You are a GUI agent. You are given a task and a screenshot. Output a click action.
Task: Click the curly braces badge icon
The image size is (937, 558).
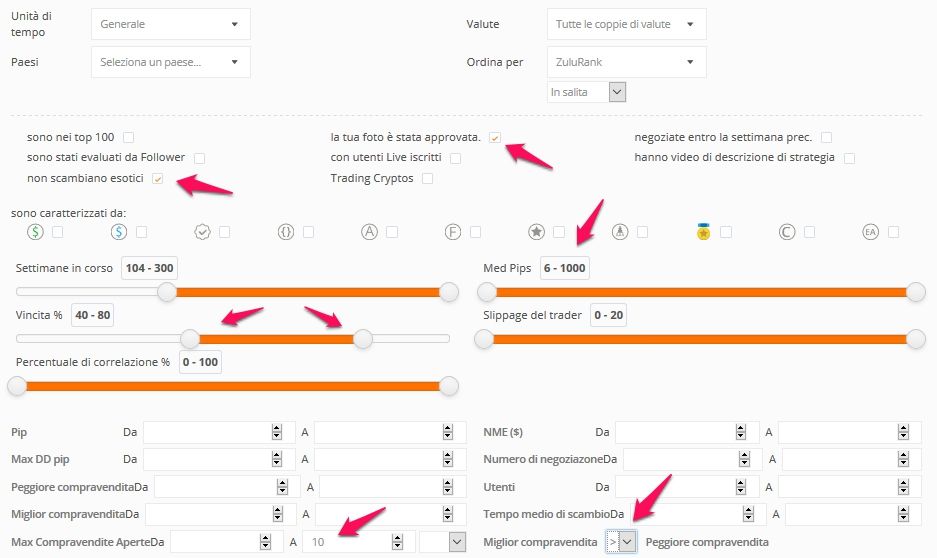[x=286, y=232]
